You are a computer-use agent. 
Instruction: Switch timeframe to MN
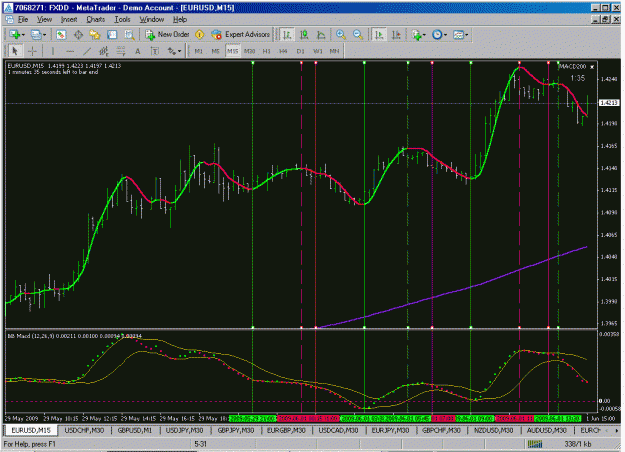334,51
